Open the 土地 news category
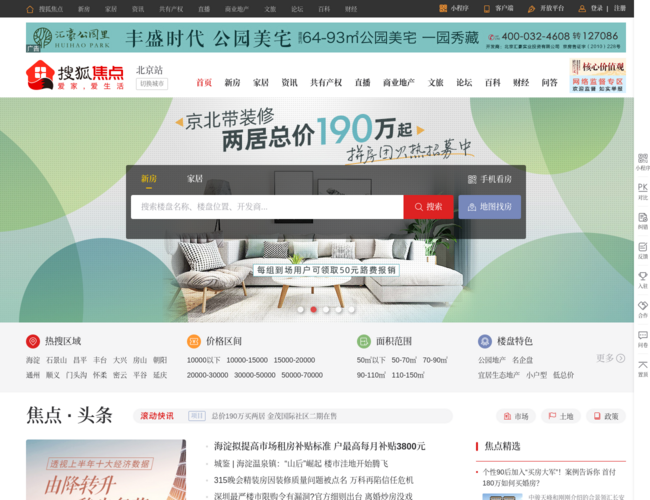650x500 pixels. [x=561, y=416]
